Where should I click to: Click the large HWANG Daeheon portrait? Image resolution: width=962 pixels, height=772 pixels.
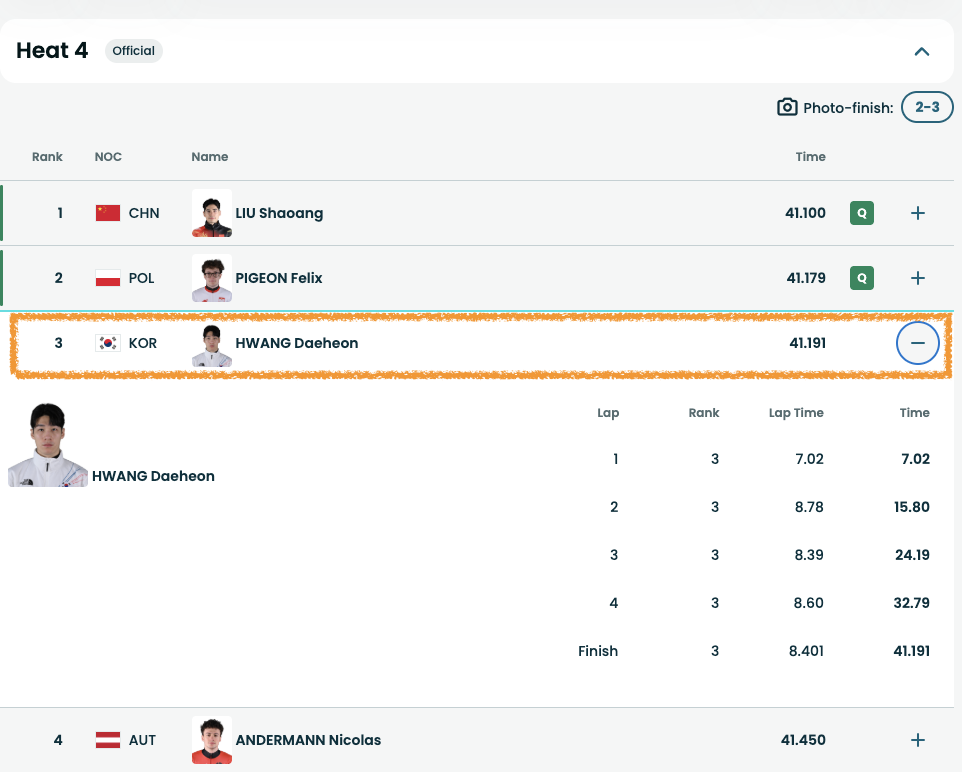(48, 446)
